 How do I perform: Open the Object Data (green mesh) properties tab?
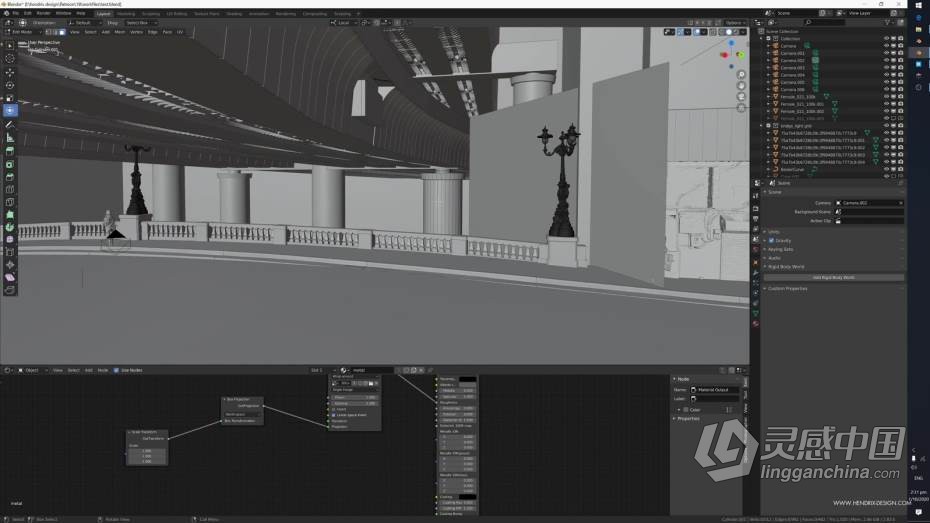756,314
